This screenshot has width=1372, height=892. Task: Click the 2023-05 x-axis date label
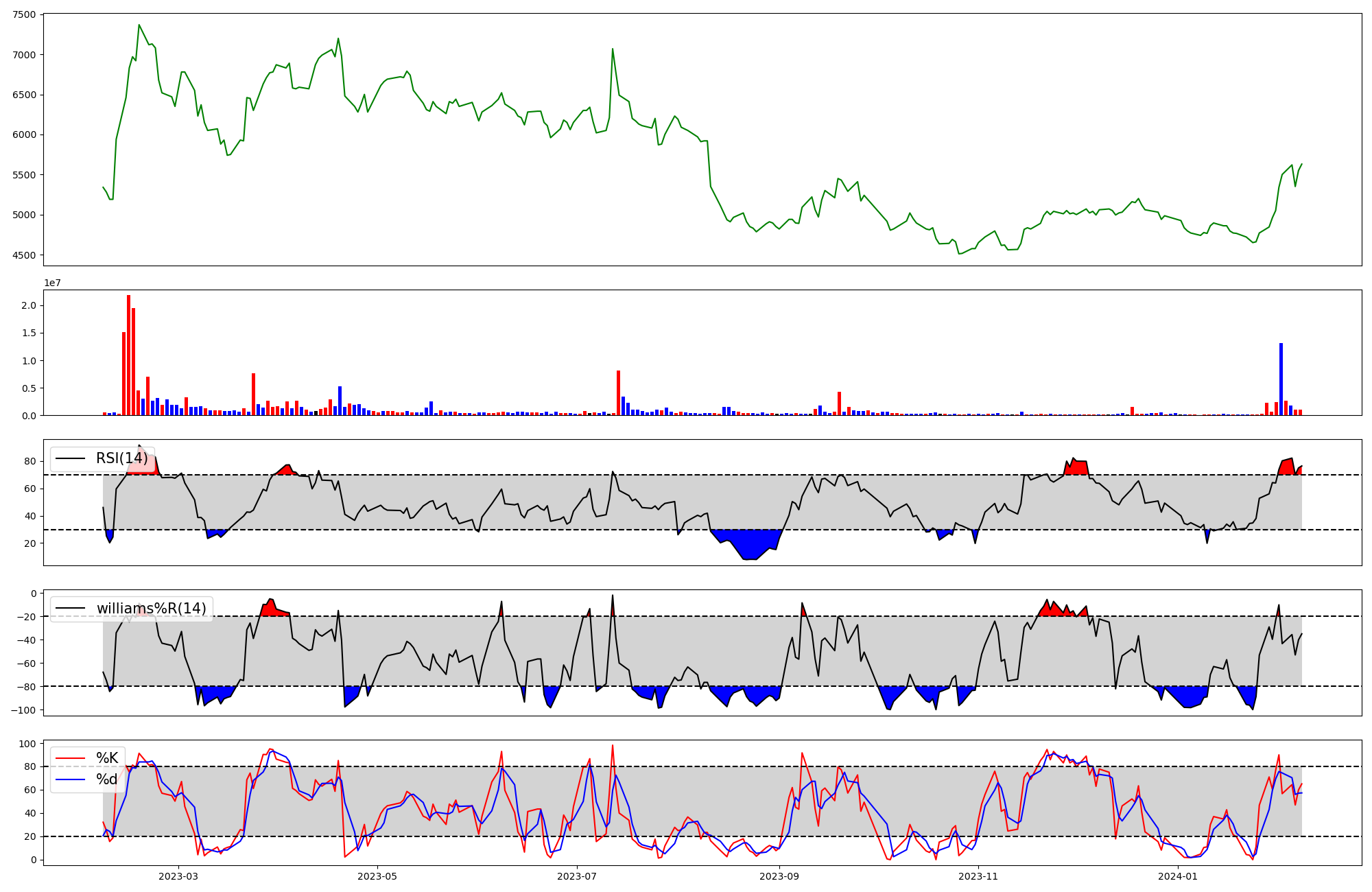pos(377,876)
